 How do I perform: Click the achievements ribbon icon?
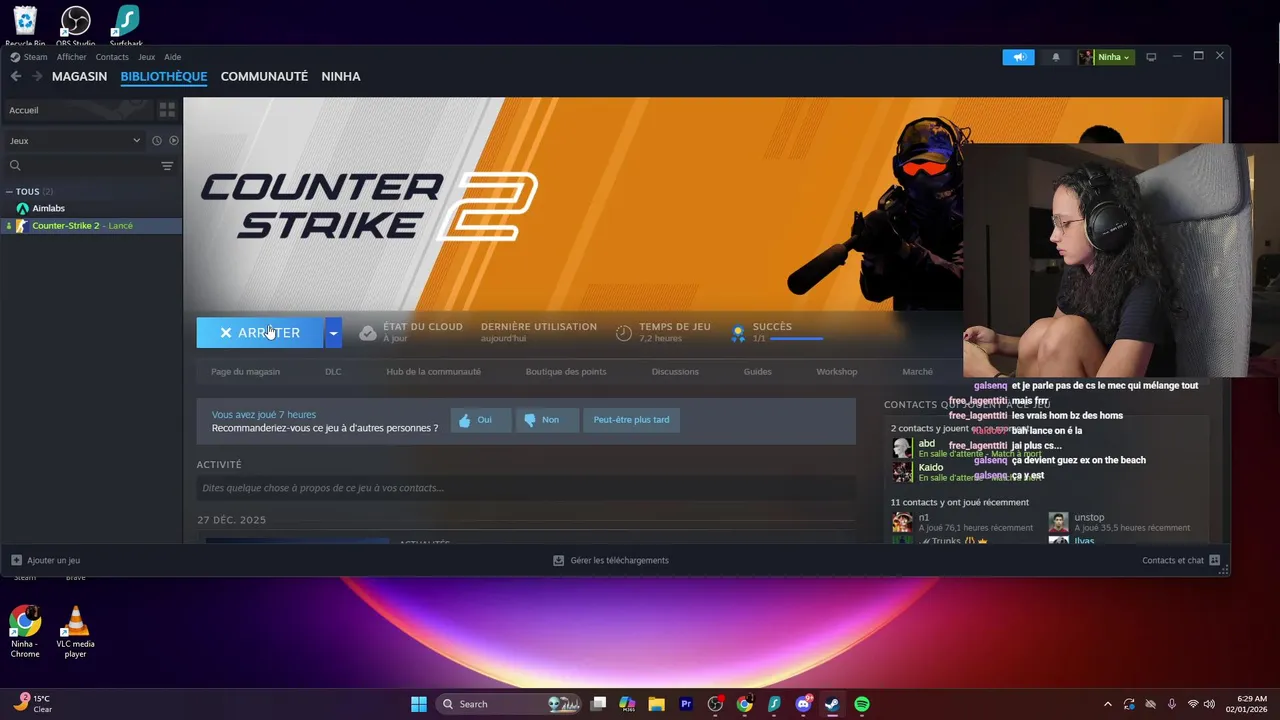[x=738, y=333]
